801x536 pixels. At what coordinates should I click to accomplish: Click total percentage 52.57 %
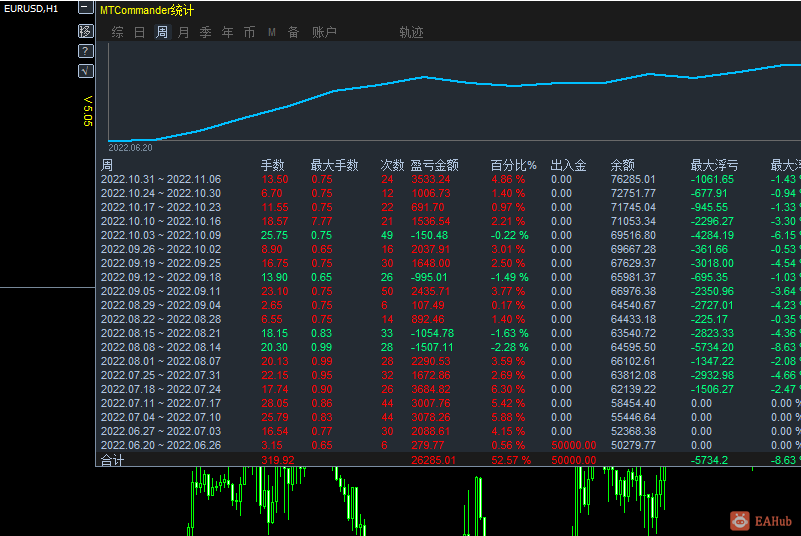click(511, 460)
